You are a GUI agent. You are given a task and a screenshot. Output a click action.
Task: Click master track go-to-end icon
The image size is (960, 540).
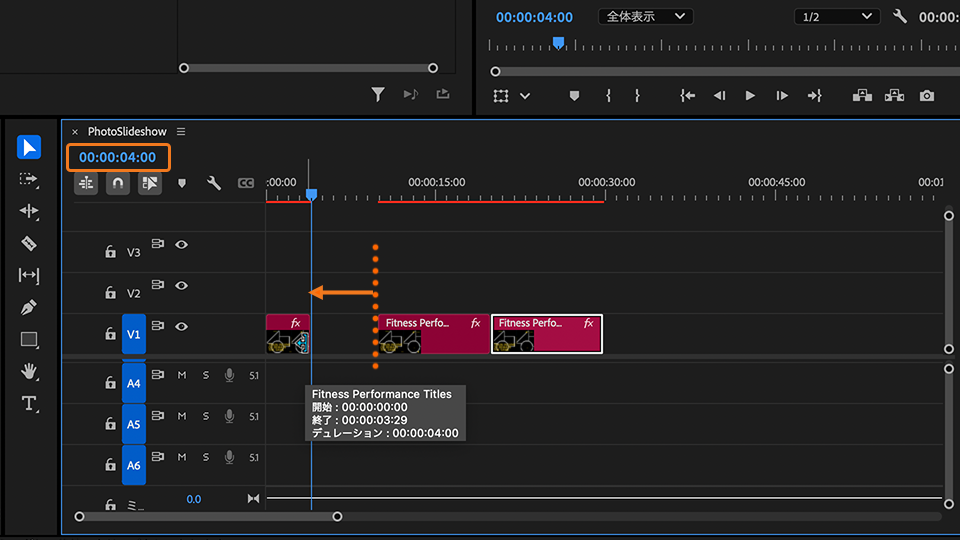click(x=253, y=498)
